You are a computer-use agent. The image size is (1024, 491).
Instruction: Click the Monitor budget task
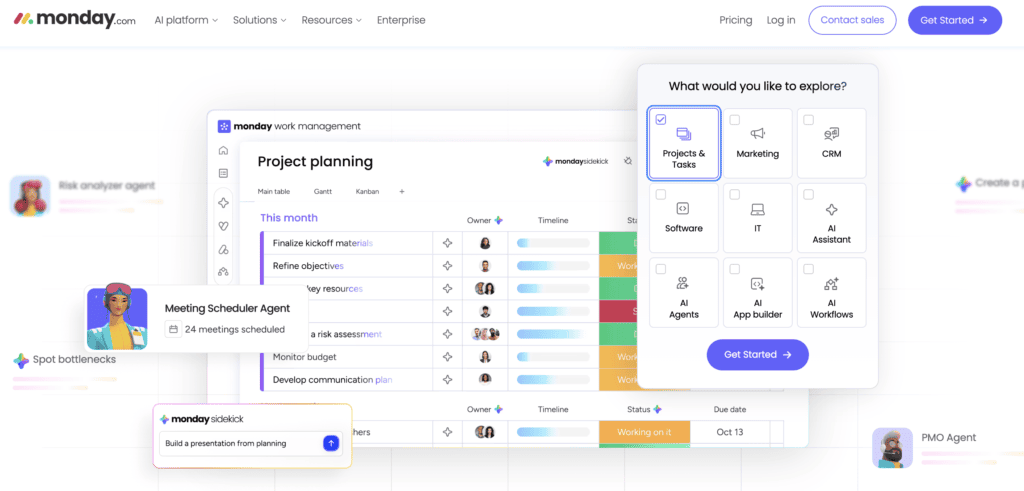coord(304,357)
